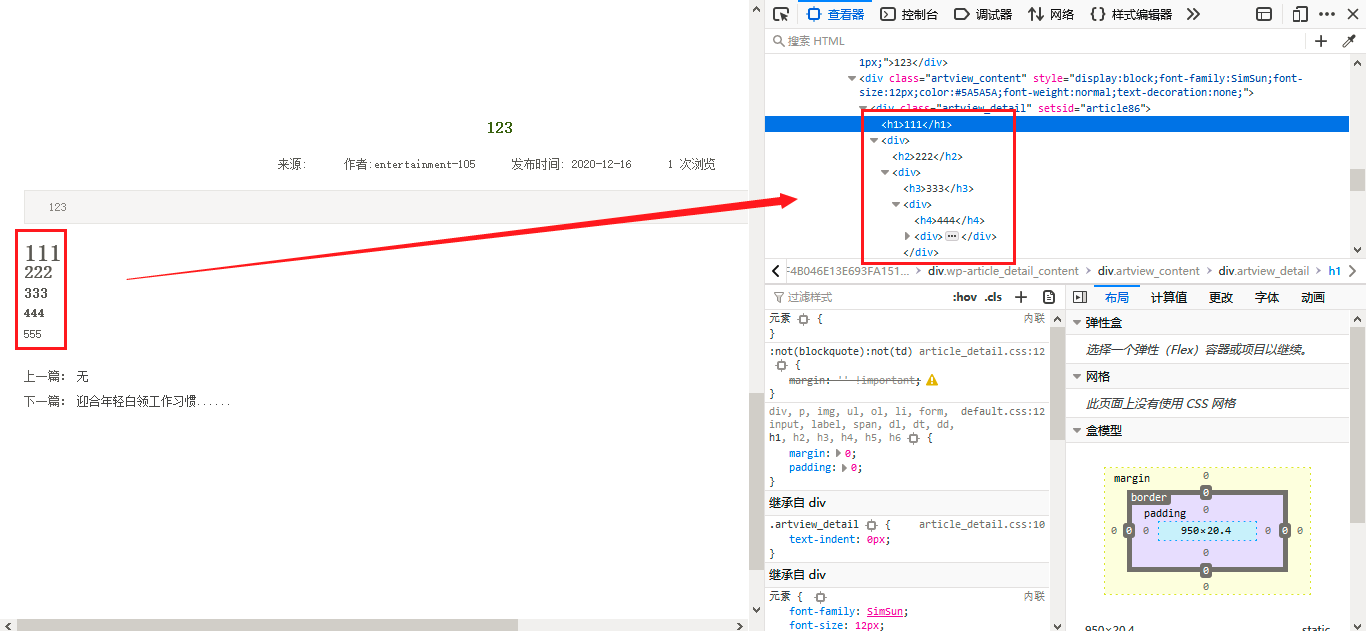
Task: Click the SimSun font-family value
Action: pos(883,611)
